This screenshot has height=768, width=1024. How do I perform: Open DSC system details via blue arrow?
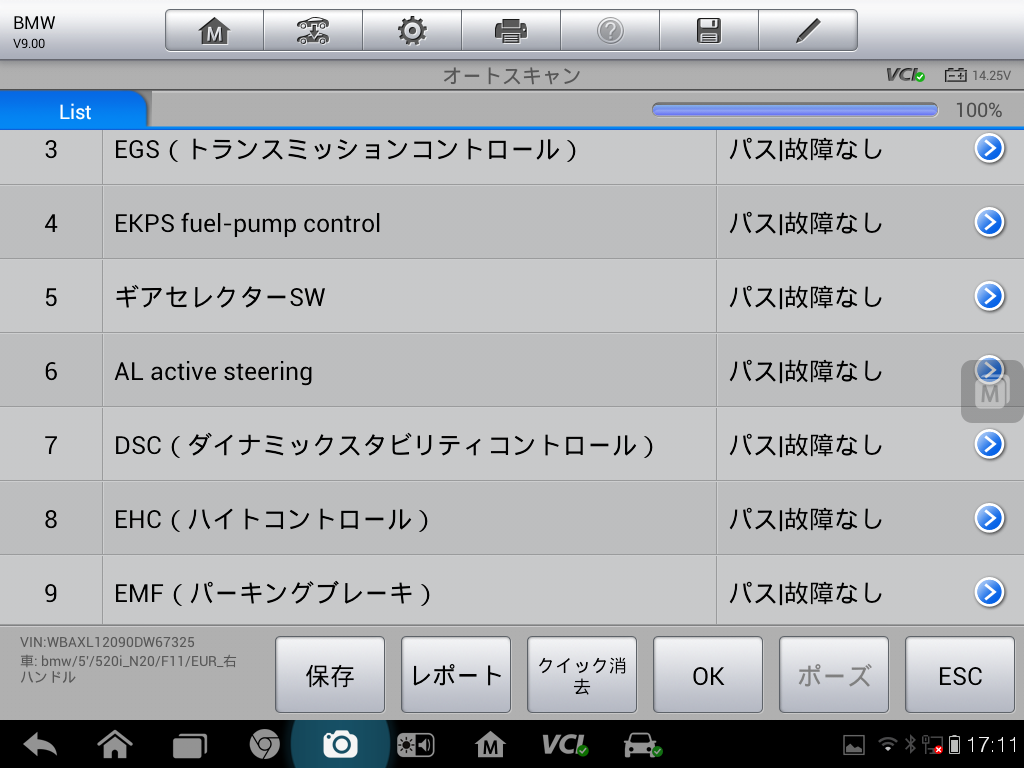point(988,444)
